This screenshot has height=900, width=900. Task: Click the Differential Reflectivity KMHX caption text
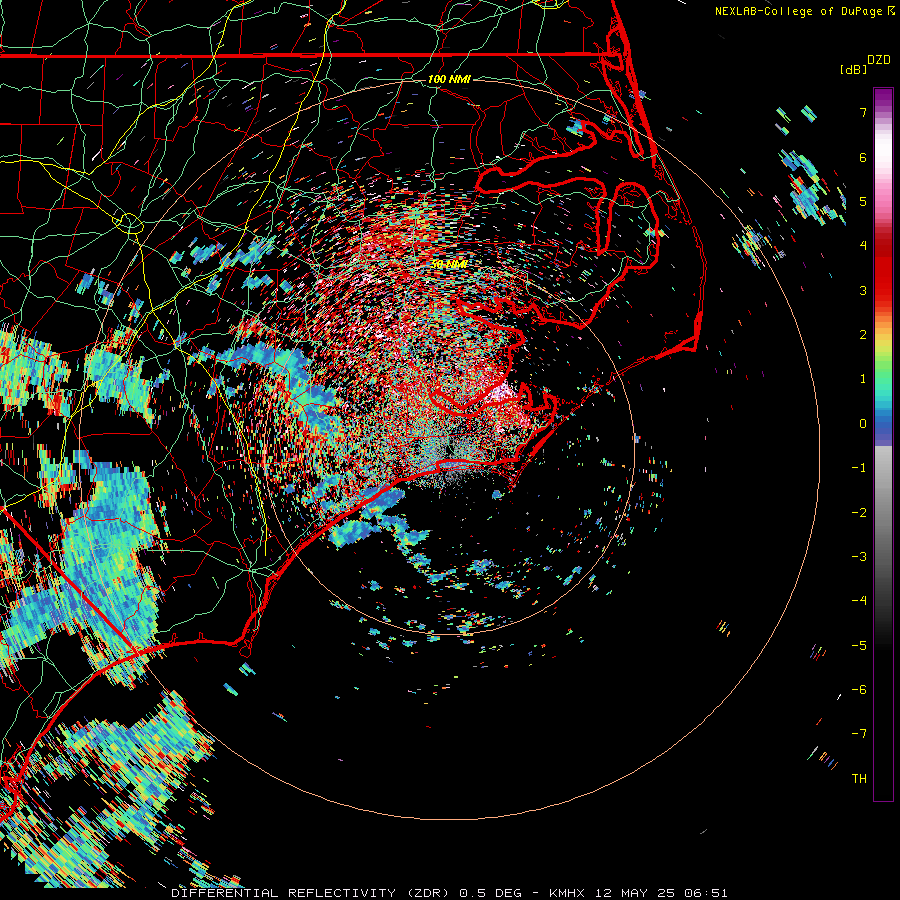coord(449,893)
